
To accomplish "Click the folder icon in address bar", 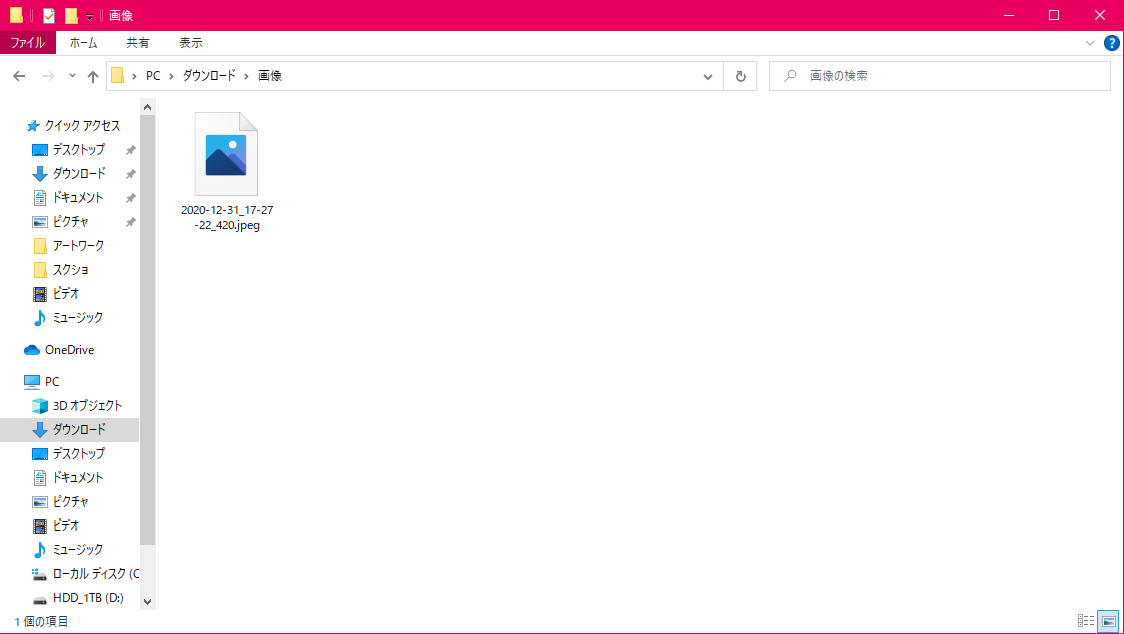I will pos(118,75).
